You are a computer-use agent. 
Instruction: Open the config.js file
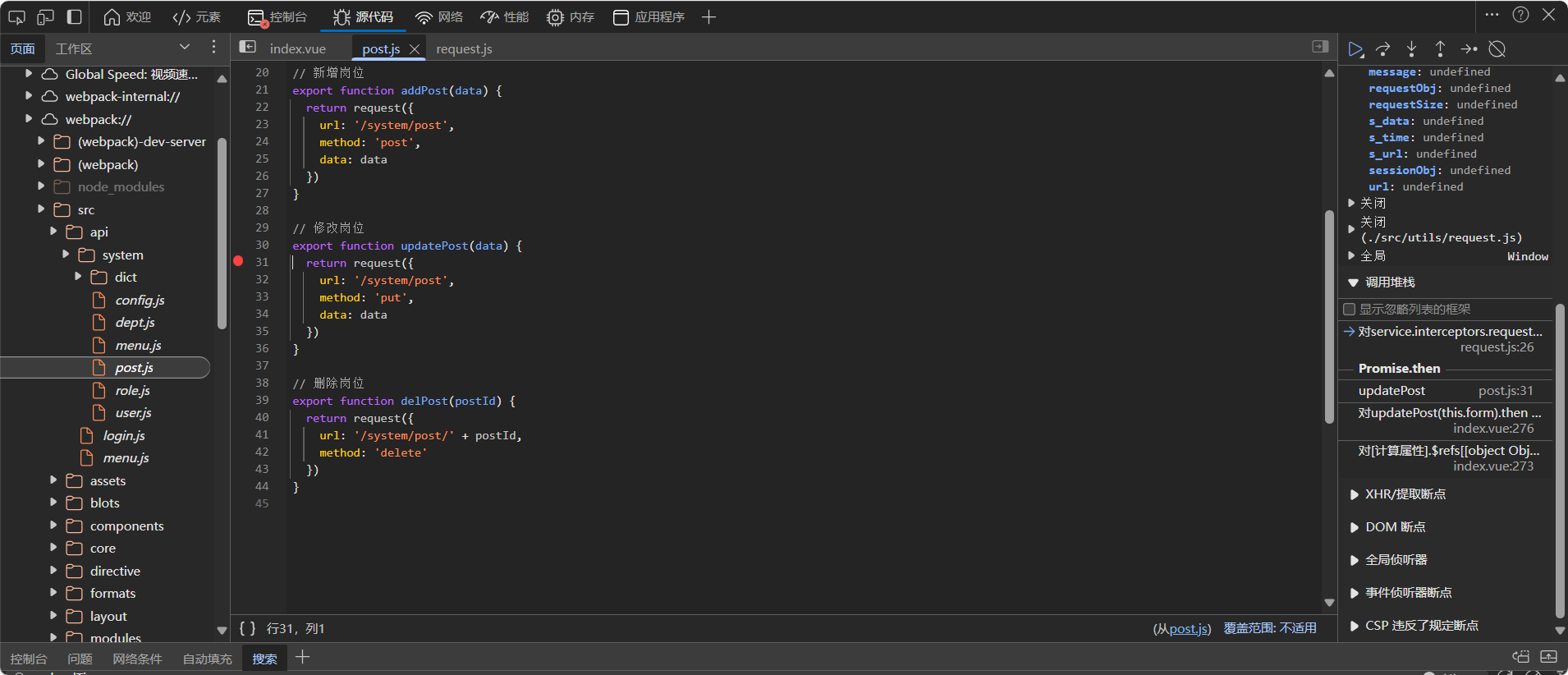click(x=140, y=300)
